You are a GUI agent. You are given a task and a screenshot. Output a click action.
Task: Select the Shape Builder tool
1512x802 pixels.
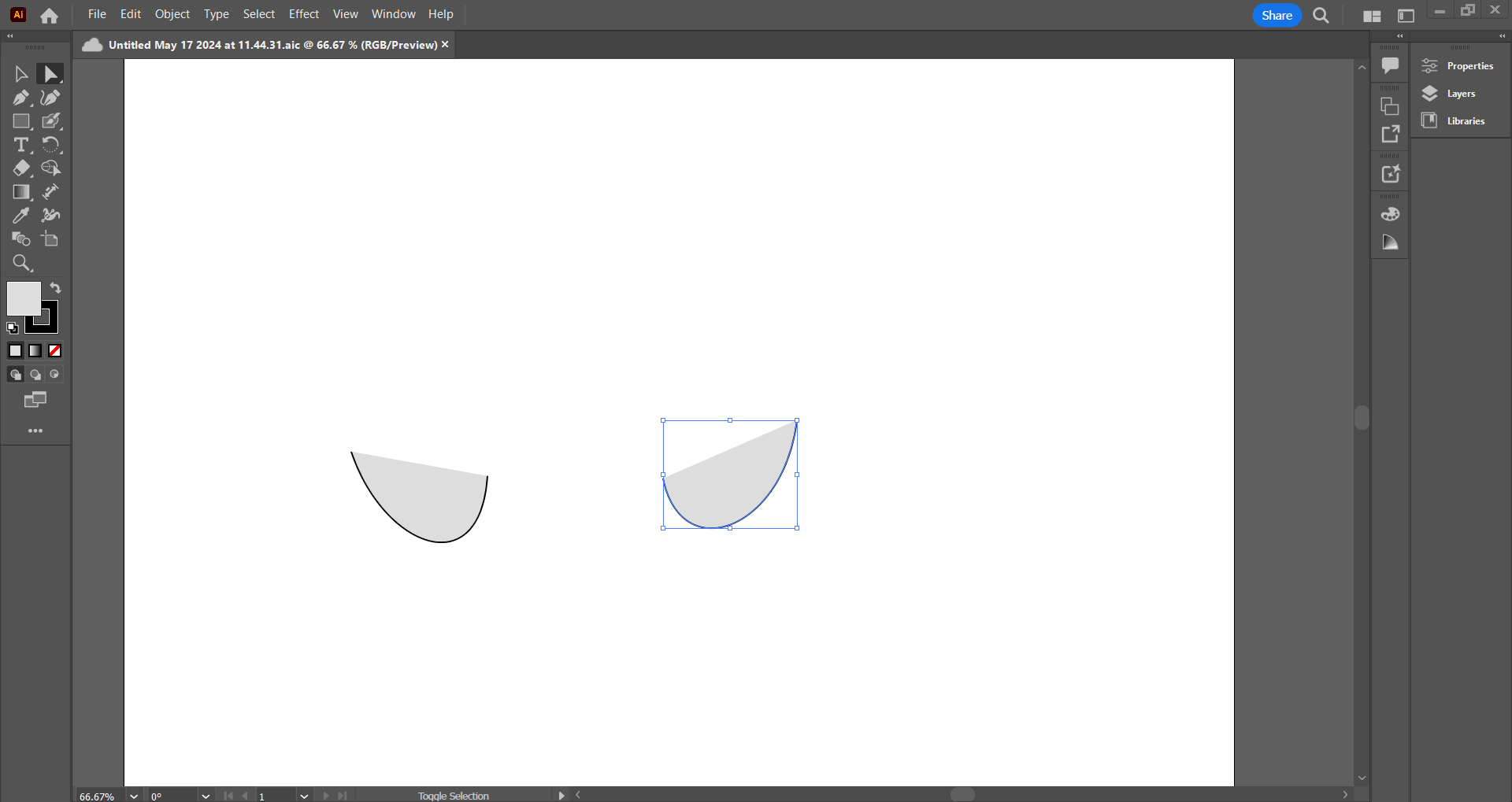click(x=50, y=168)
